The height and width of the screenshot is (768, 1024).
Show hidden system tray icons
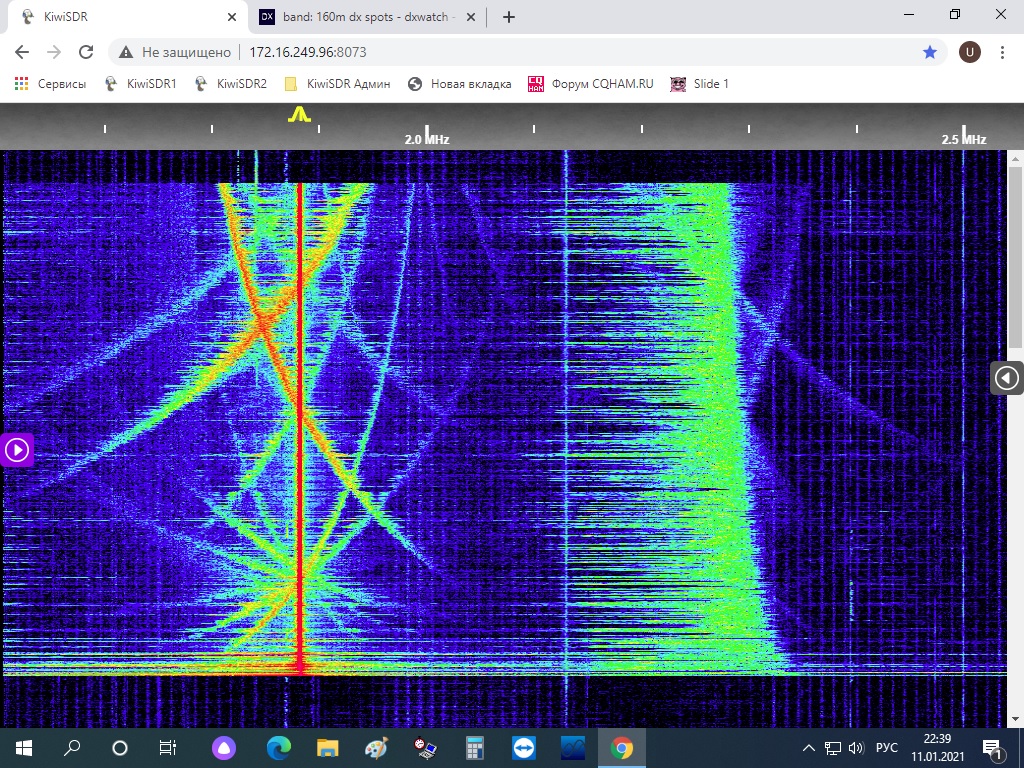click(809, 748)
